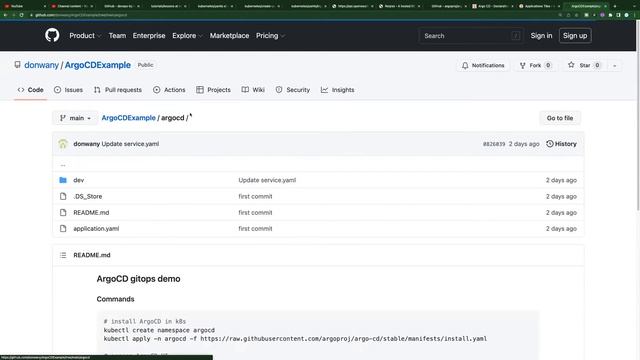Open the 'Update service.yaml' commit in dev row

click(x=267, y=180)
